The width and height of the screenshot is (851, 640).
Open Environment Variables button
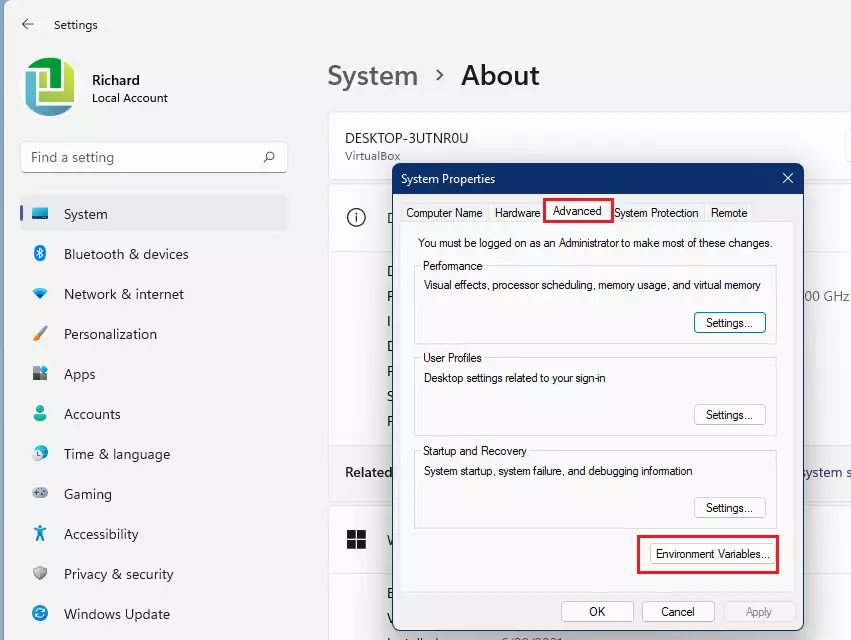pyautogui.click(x=713, y=554)
